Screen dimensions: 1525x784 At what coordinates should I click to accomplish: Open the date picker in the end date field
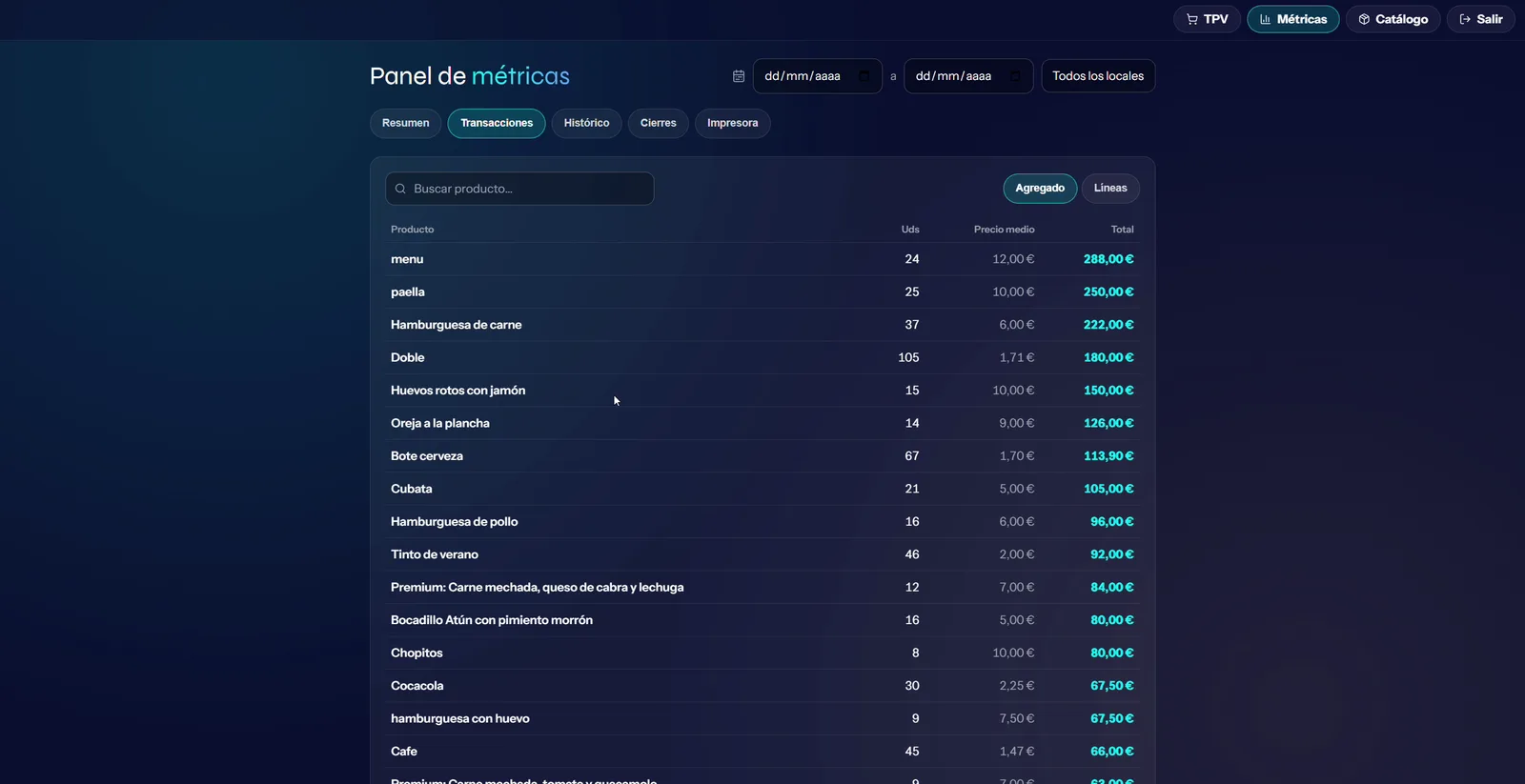pyautogui.click(x=1015, y=76)
